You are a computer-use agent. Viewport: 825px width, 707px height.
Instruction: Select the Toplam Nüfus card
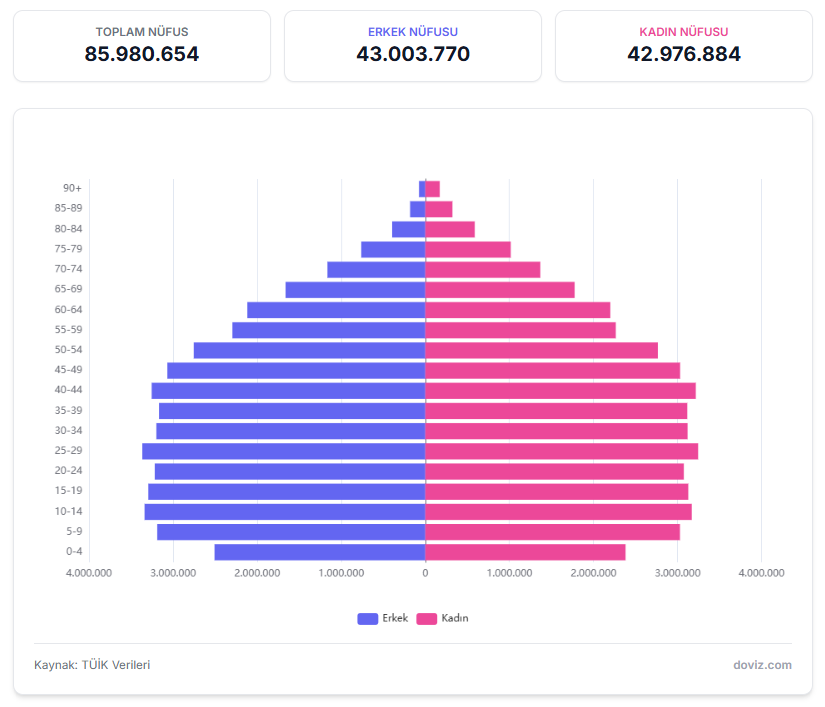pyautogui.click(x=142, y=46)
